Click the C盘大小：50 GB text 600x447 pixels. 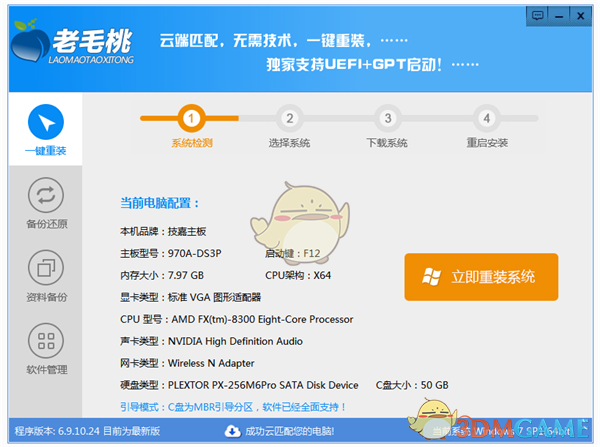[412, 385]
